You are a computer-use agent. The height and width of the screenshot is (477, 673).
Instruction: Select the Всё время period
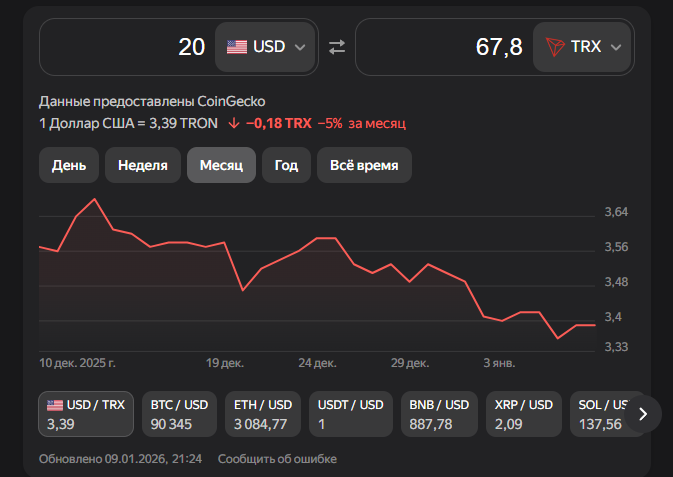(364, 165)
